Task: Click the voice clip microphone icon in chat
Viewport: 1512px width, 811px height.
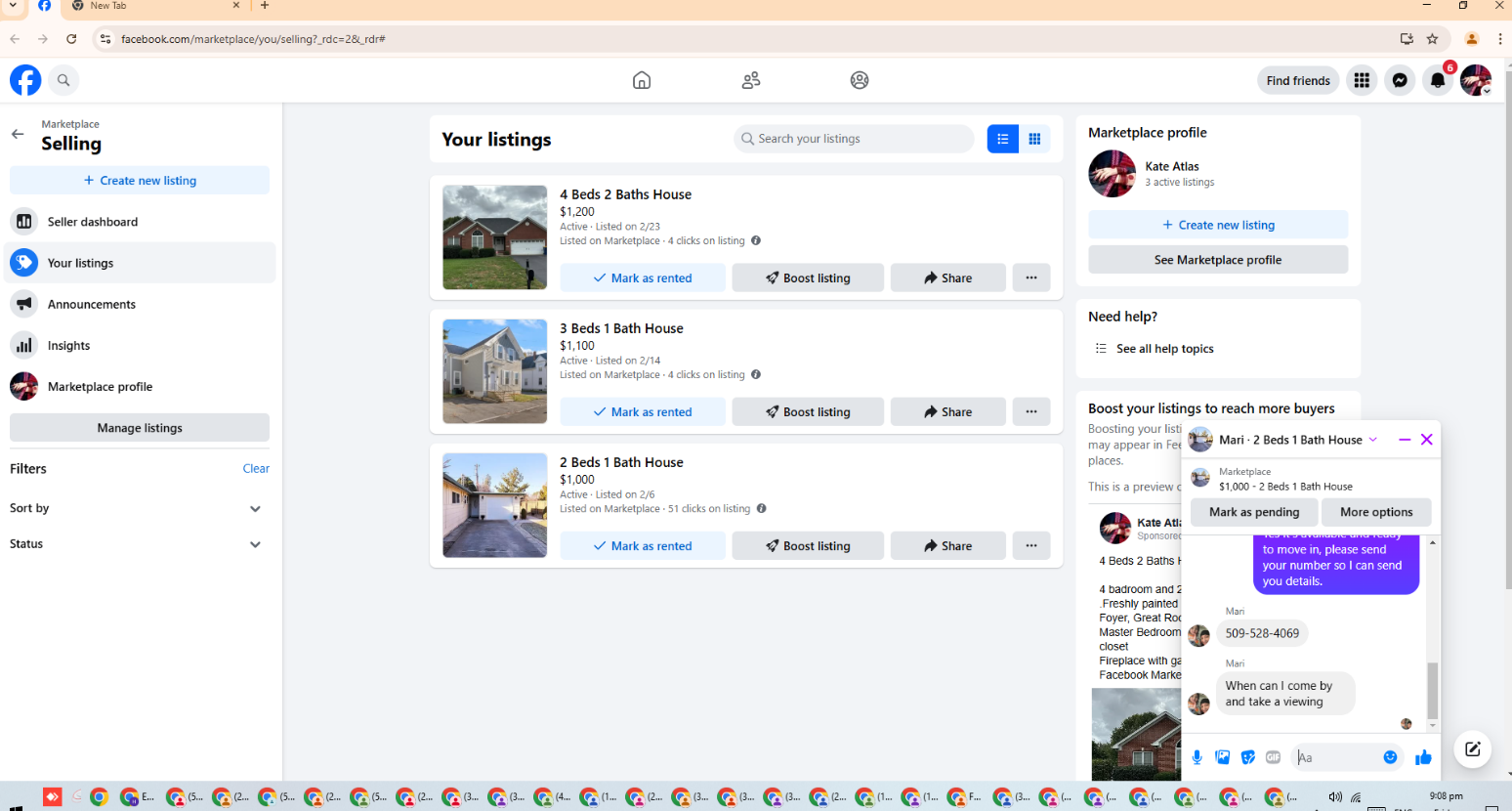Action: pos(1197,757)
